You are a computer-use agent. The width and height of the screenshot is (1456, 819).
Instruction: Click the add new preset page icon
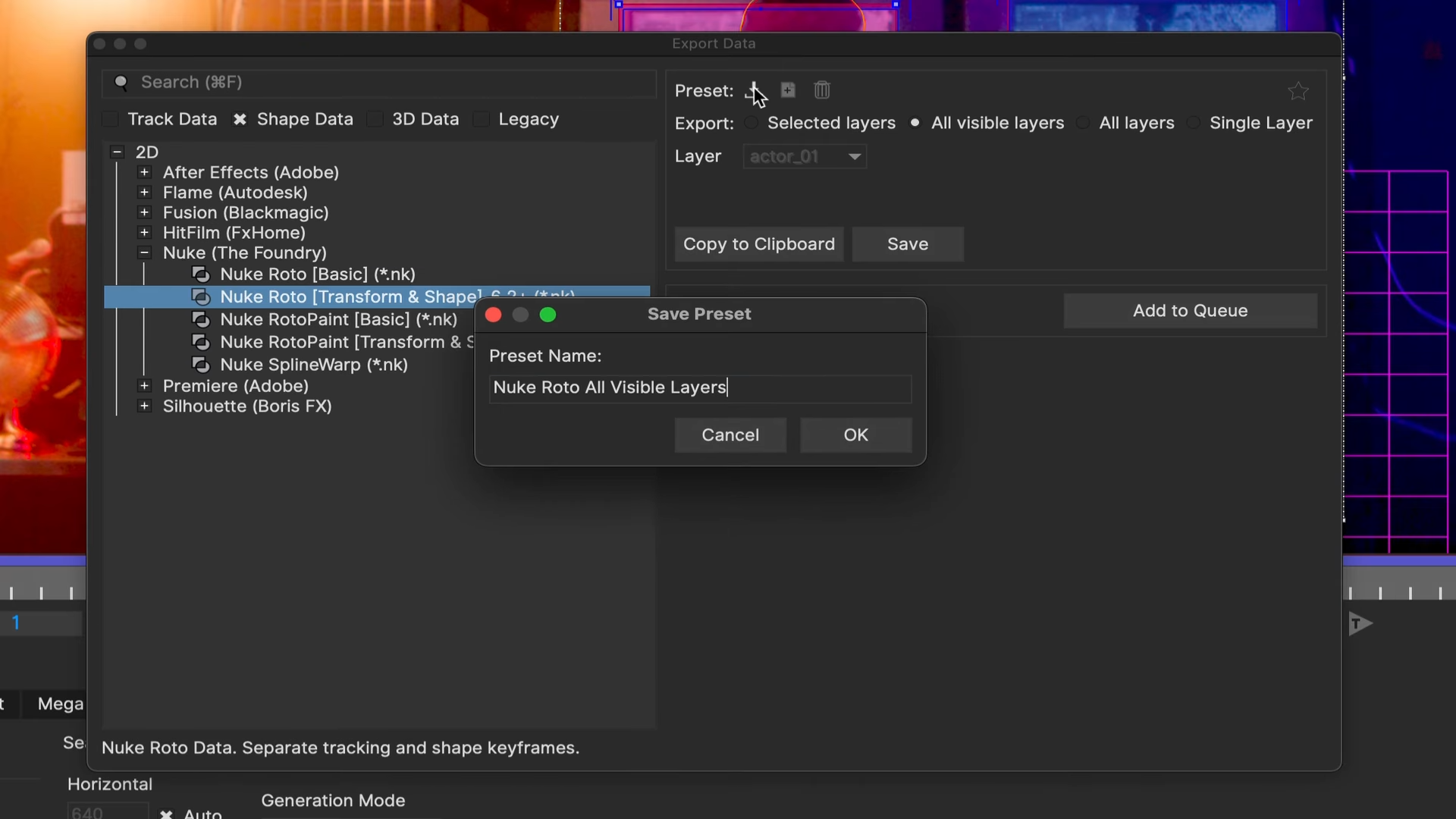click(x=788, y=90)
